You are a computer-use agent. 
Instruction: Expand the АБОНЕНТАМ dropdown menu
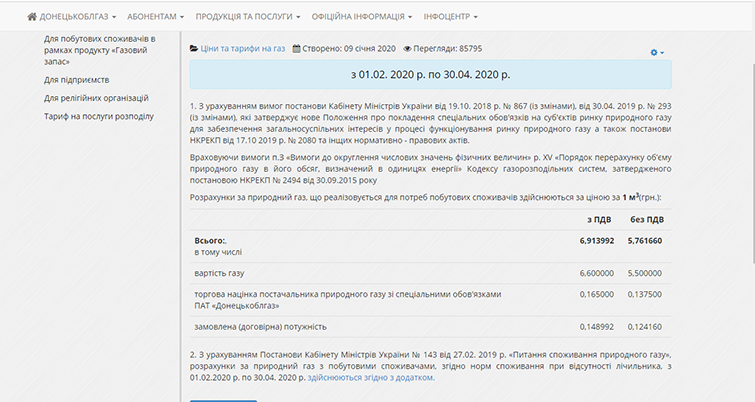156,16
